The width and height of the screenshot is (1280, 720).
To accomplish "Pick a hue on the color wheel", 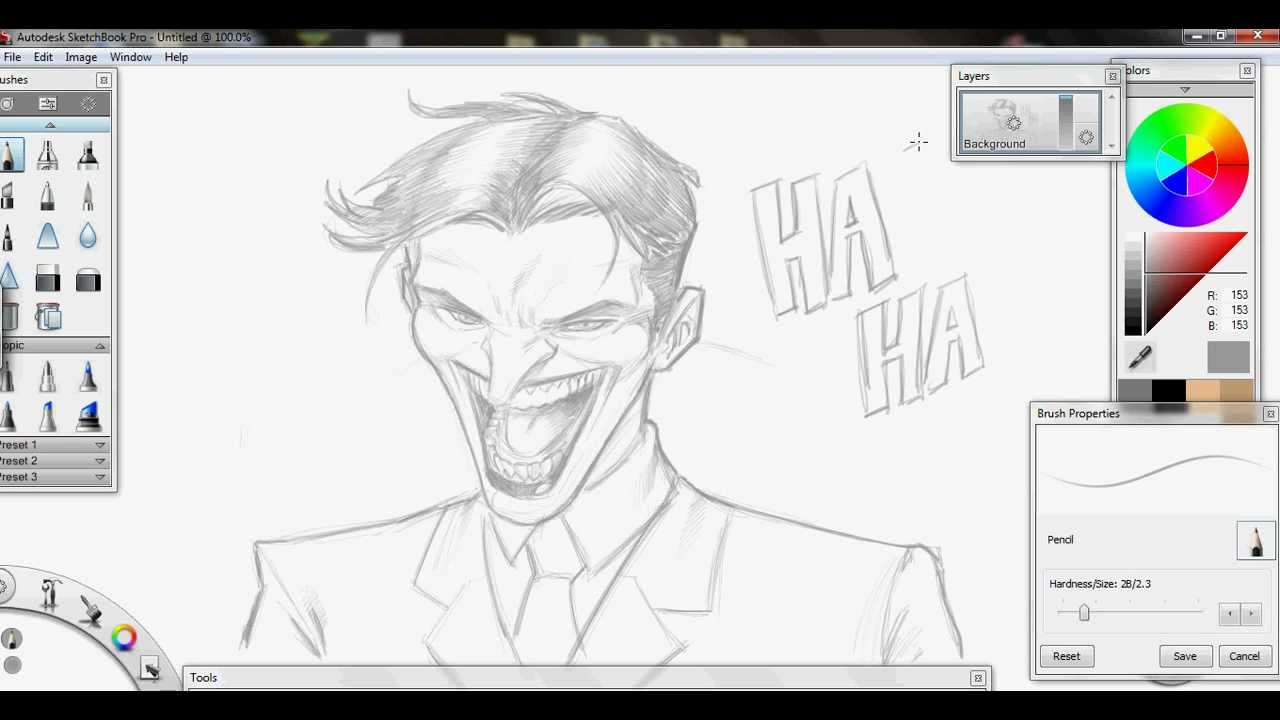I will [x=1187, y=165].
